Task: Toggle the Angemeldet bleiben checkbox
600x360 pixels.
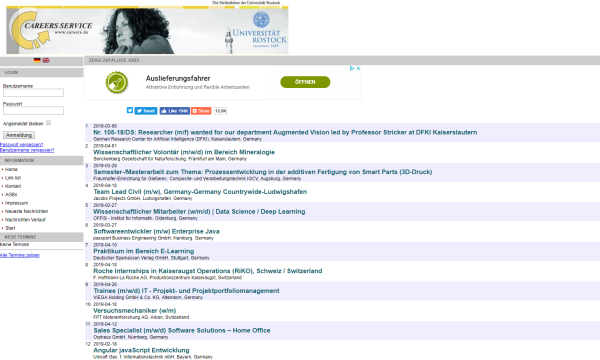Action: click(49, 123)
